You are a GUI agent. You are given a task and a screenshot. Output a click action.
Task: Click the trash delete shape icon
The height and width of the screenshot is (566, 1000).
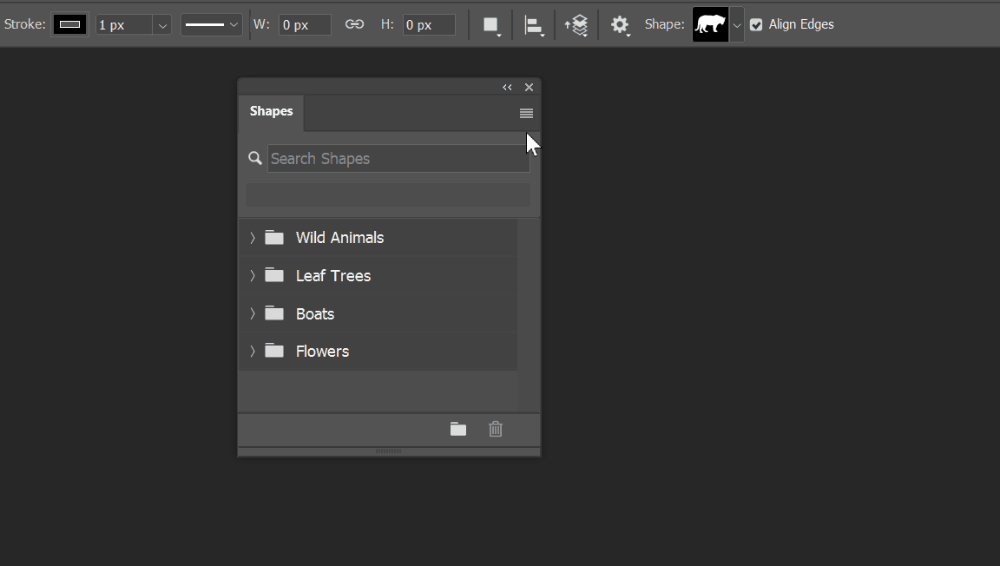point(496,429)
